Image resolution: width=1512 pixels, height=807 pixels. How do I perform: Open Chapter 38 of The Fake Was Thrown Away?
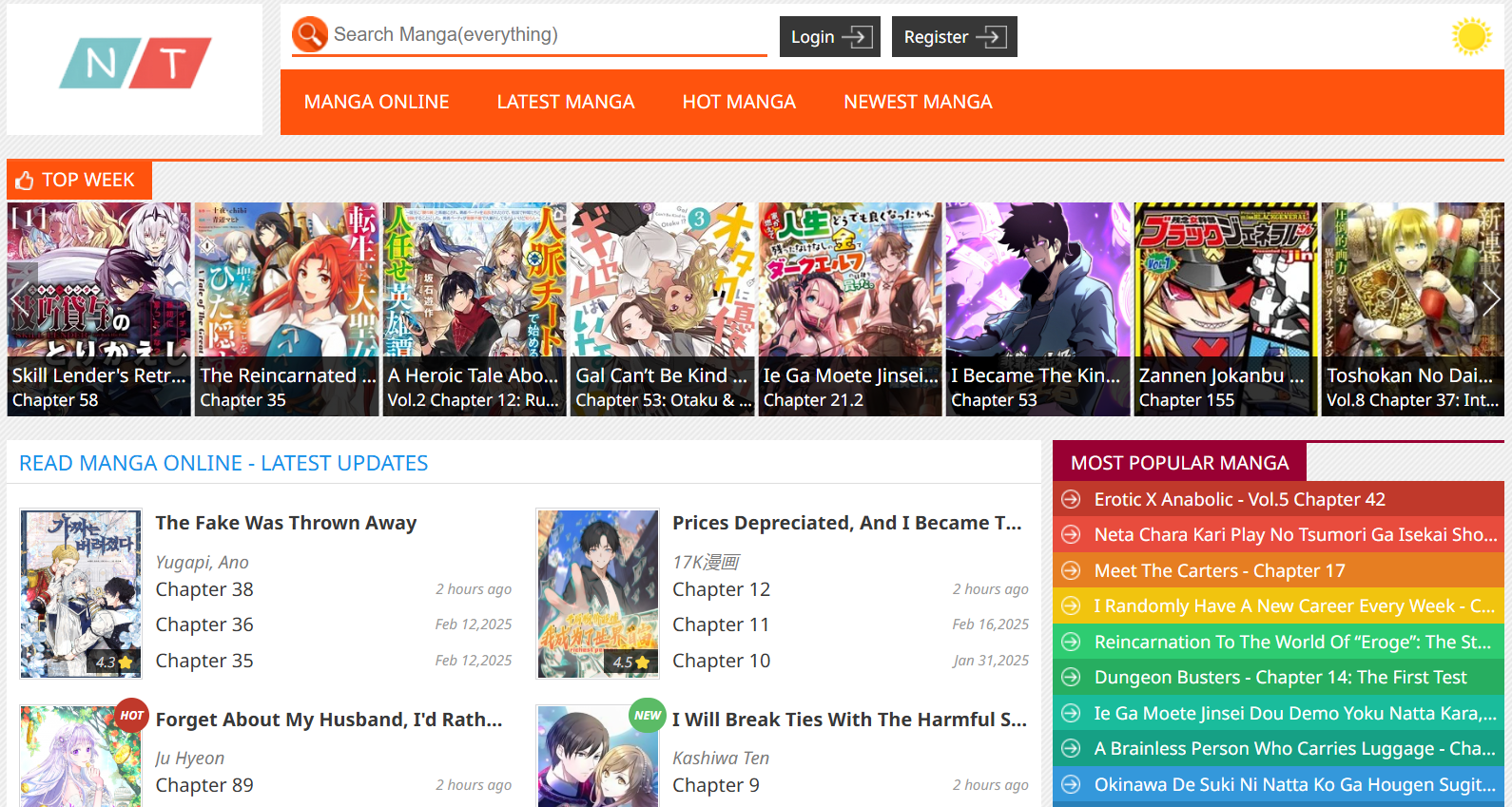point(204,589)
